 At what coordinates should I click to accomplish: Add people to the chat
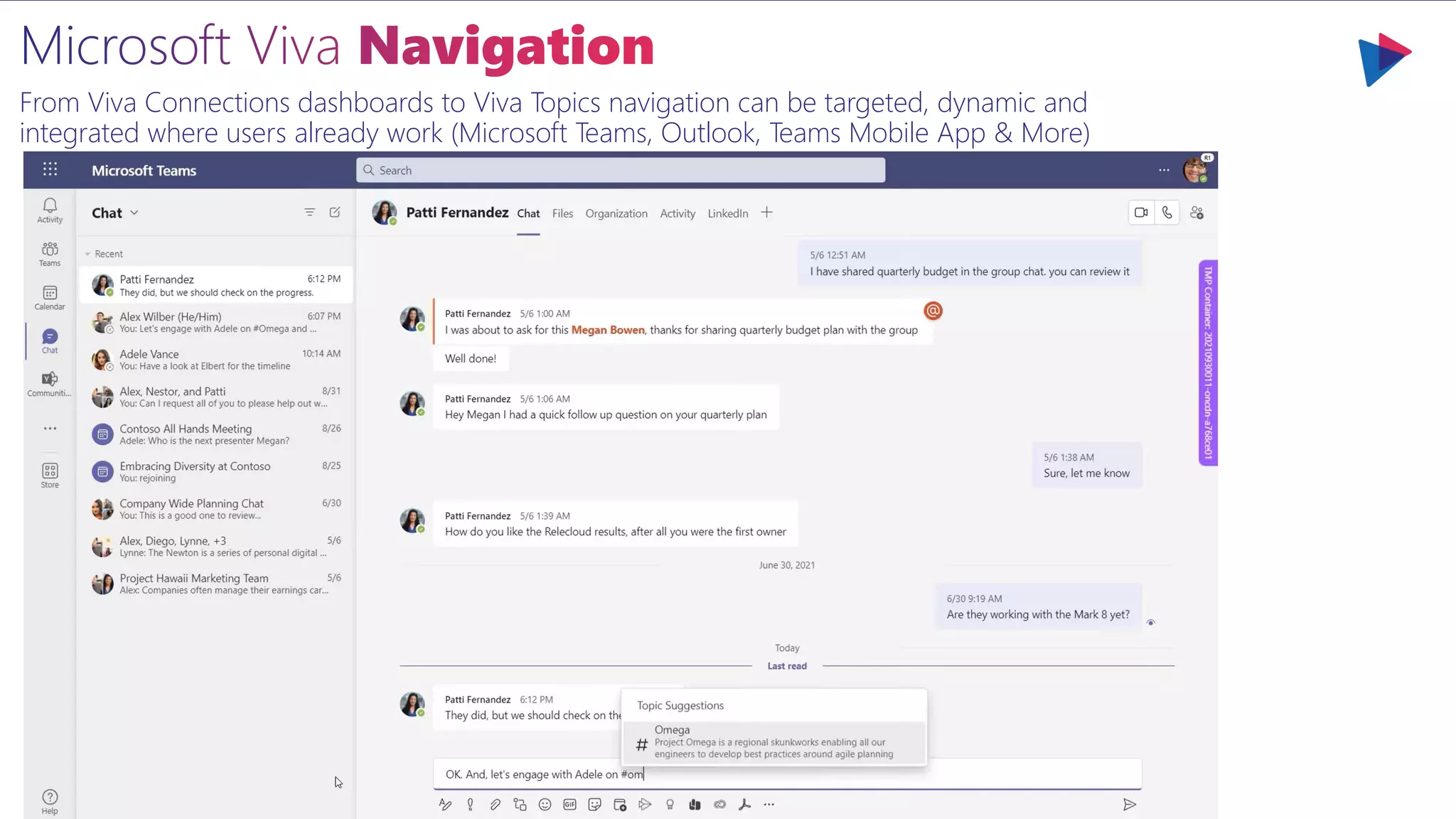pos(1197,213)
